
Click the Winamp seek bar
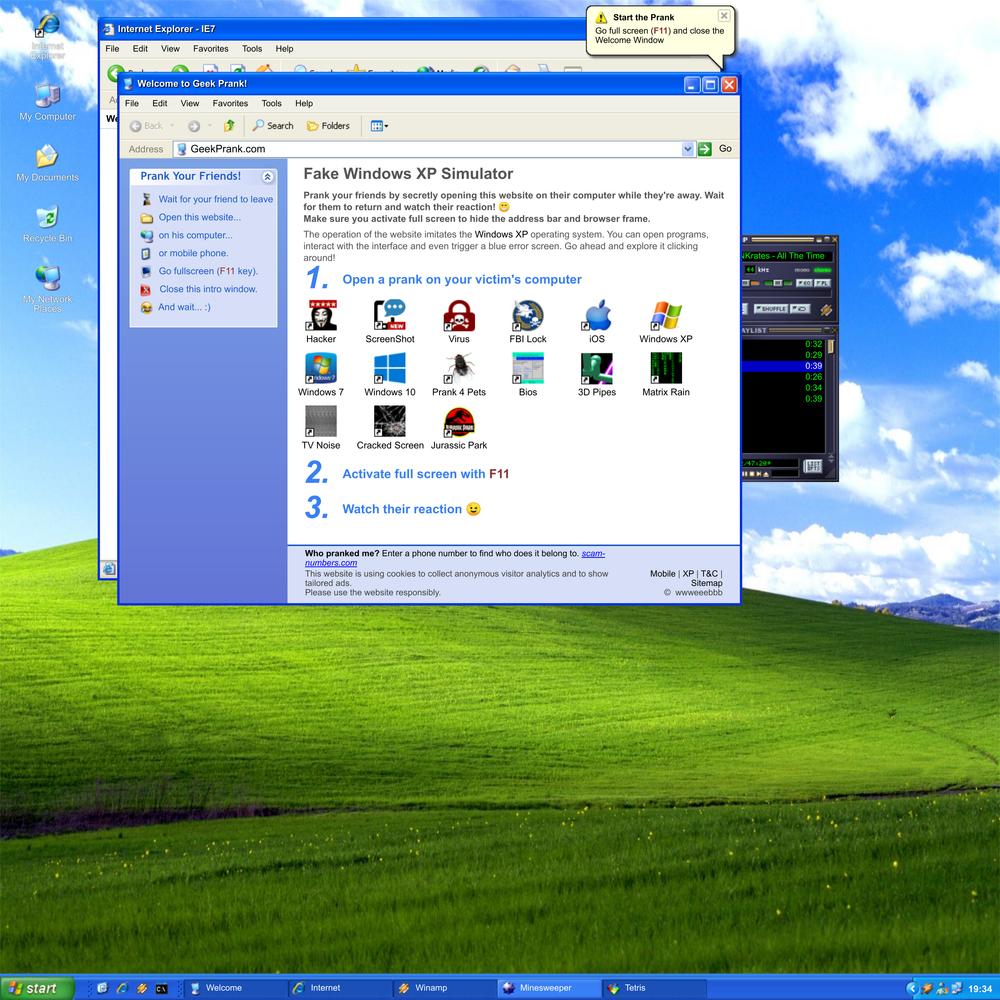(x=787, y=293)
